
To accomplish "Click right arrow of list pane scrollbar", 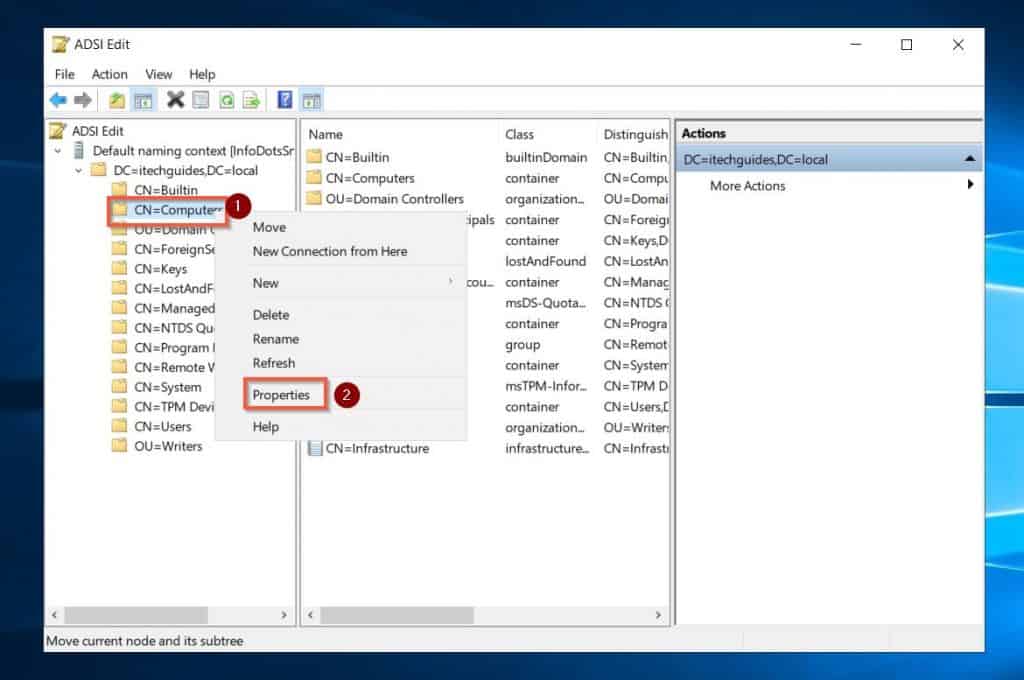I will [x=658, y=615].
